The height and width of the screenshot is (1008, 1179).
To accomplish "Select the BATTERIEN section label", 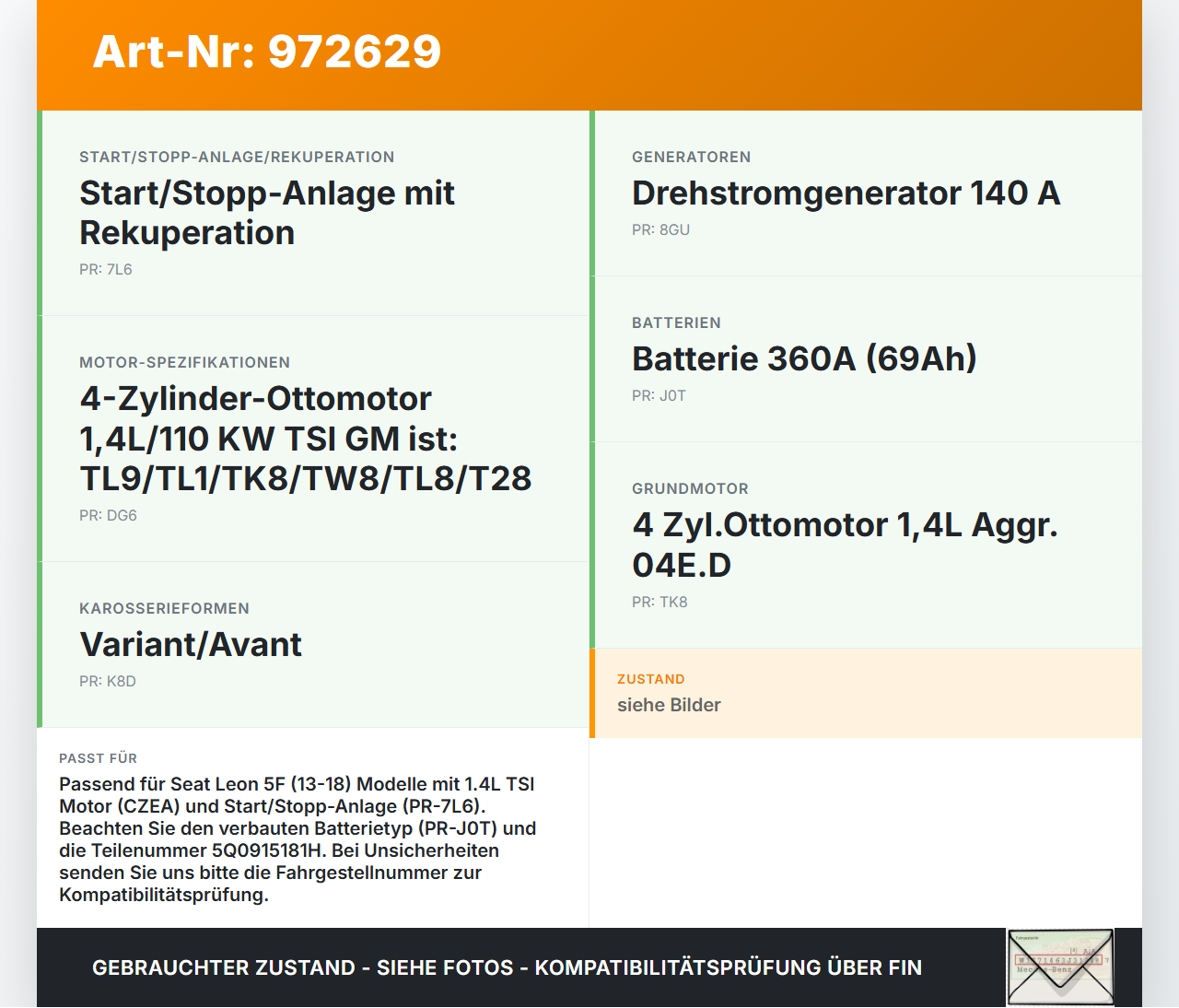I will (676, 322).
